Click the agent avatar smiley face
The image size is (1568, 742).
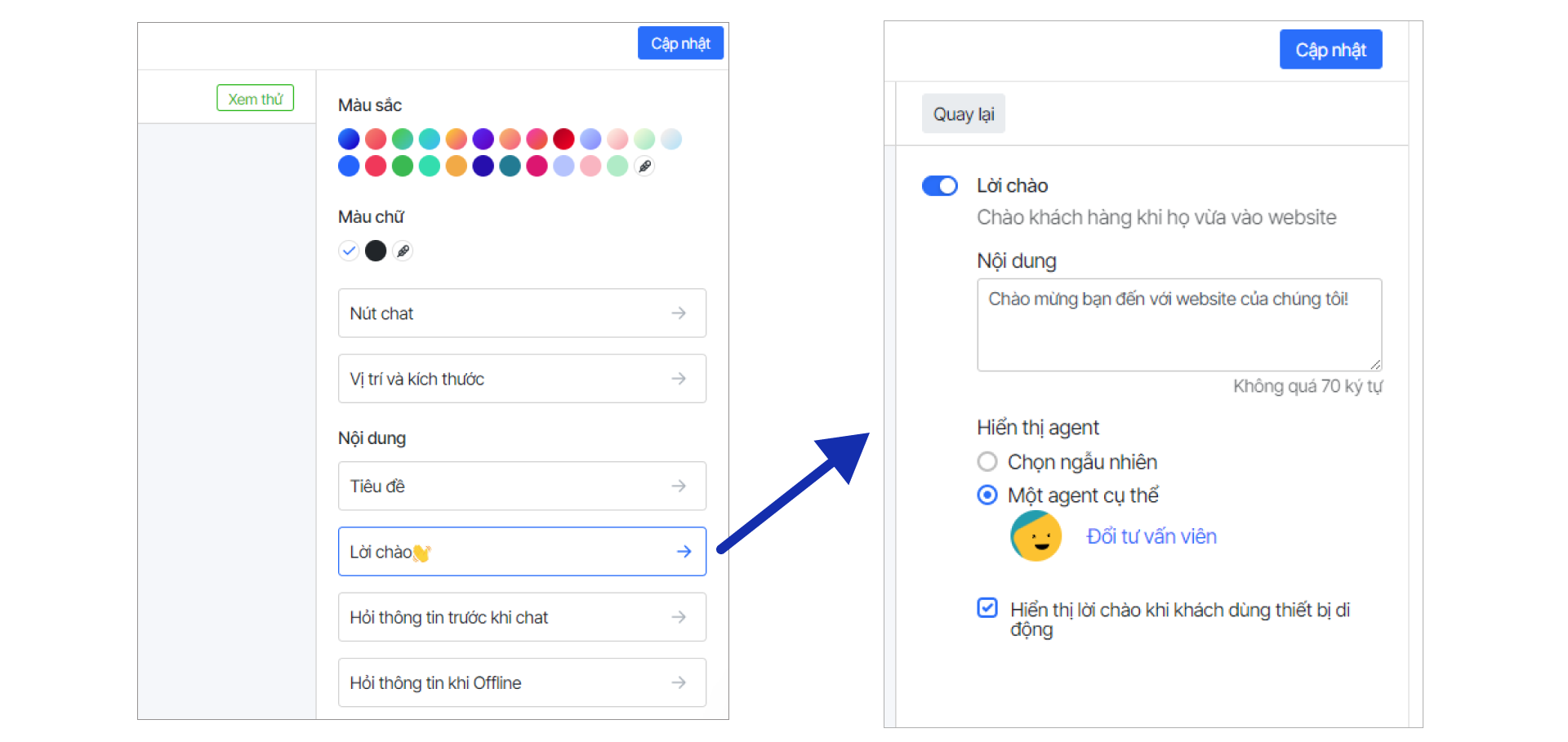[x=1036, y=536]
